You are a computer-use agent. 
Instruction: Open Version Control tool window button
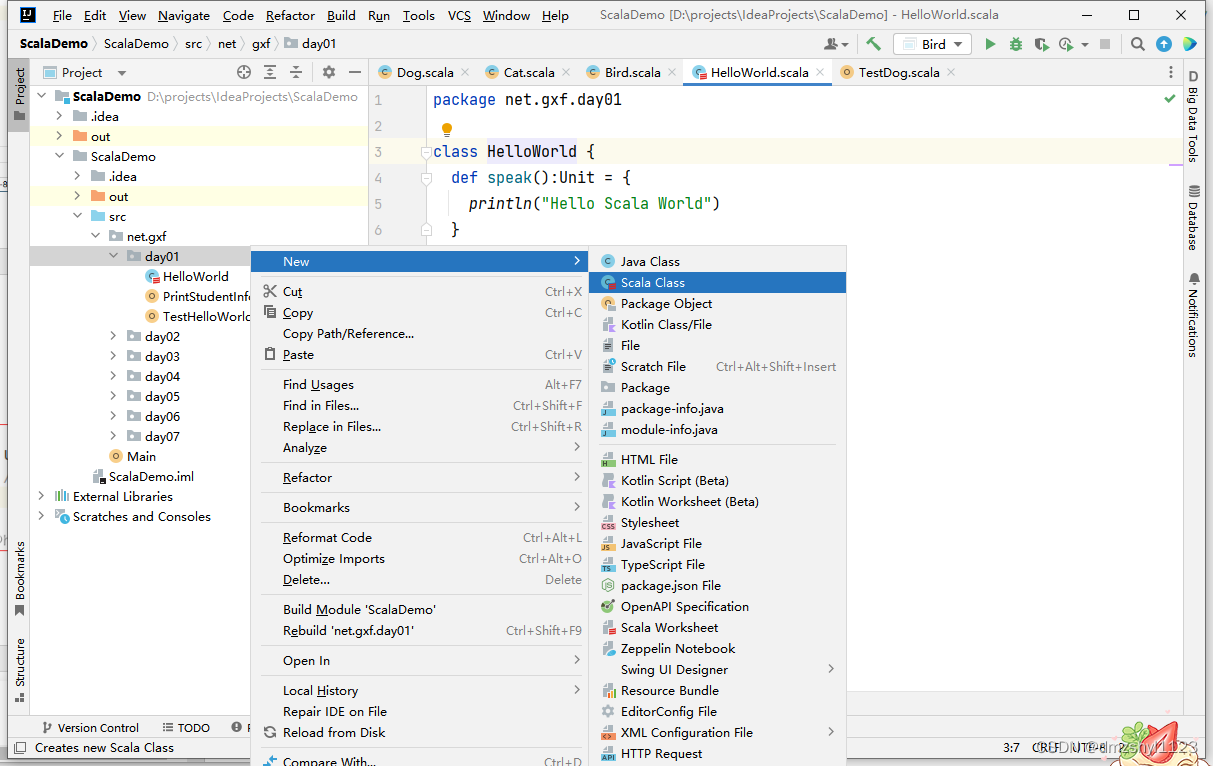pos(89,728)
